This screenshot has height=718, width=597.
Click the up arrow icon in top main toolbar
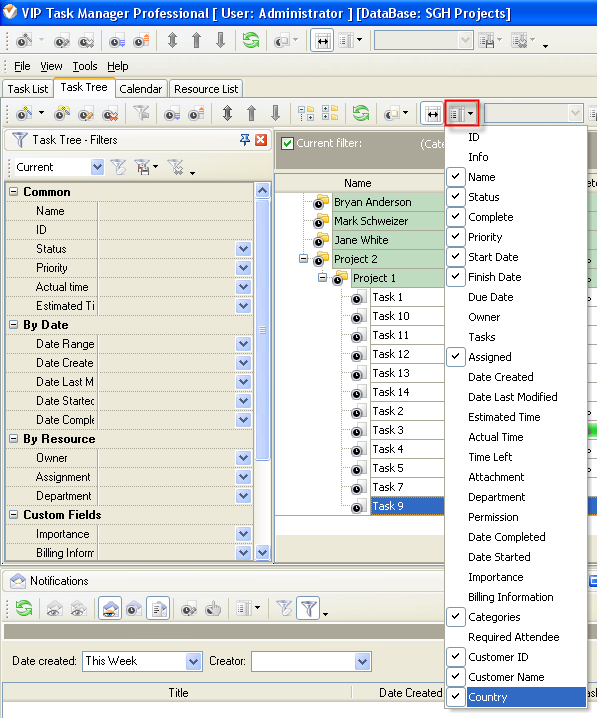point(196,41)
